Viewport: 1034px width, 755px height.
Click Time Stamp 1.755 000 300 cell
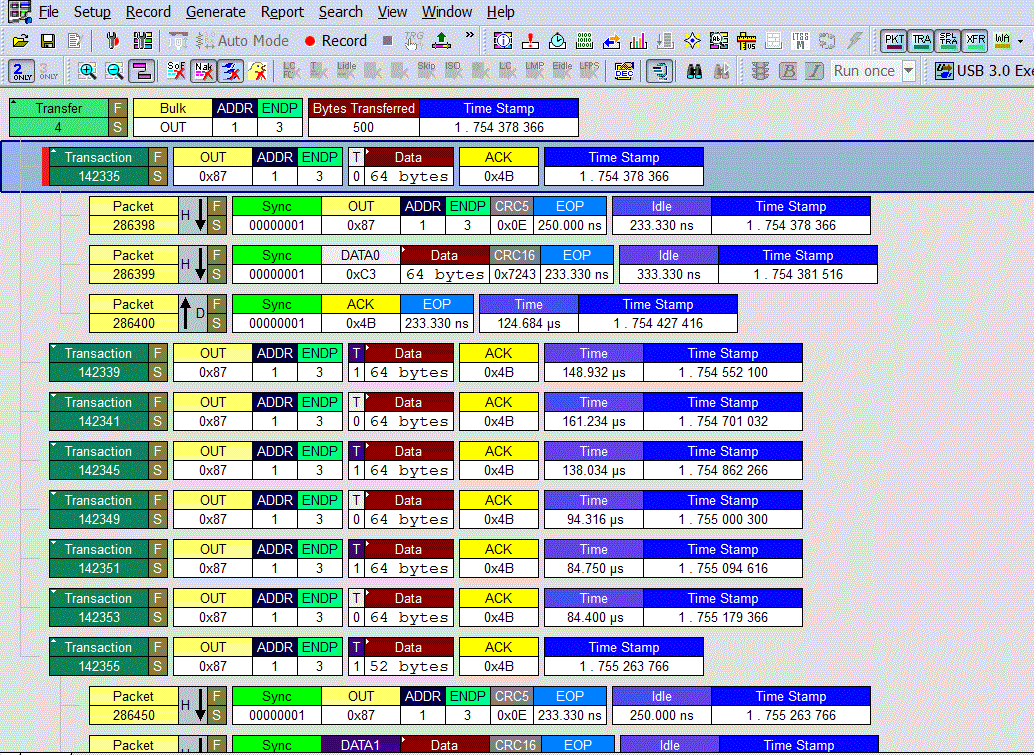click(723, 510)
